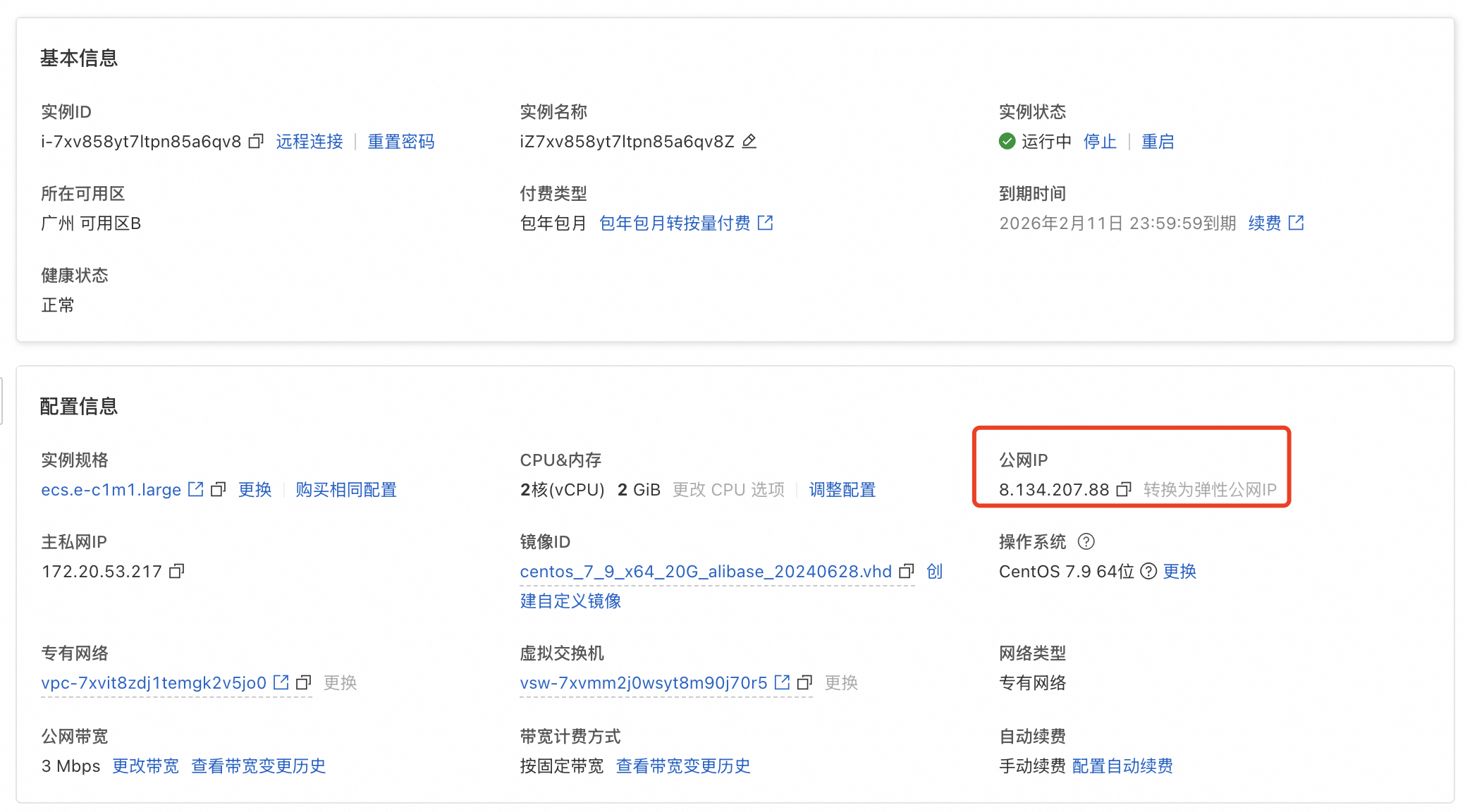The image size is (1465, 812).
Task: Click 调整配置 adjust configuration link
Action: coord(842,490)
